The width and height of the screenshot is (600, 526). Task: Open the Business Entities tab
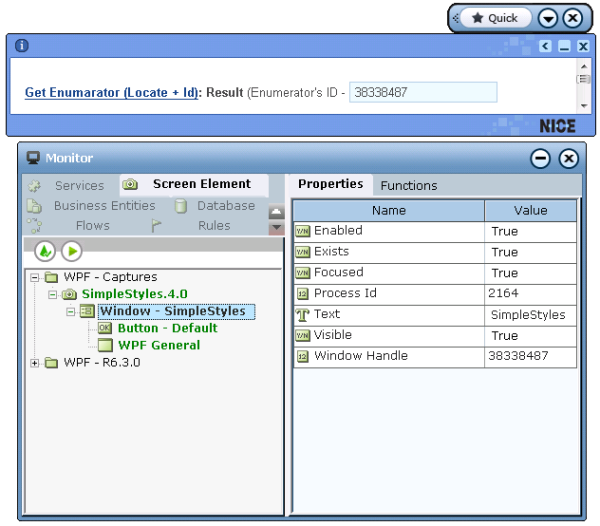pyautogui.click(x=104, y=205)
